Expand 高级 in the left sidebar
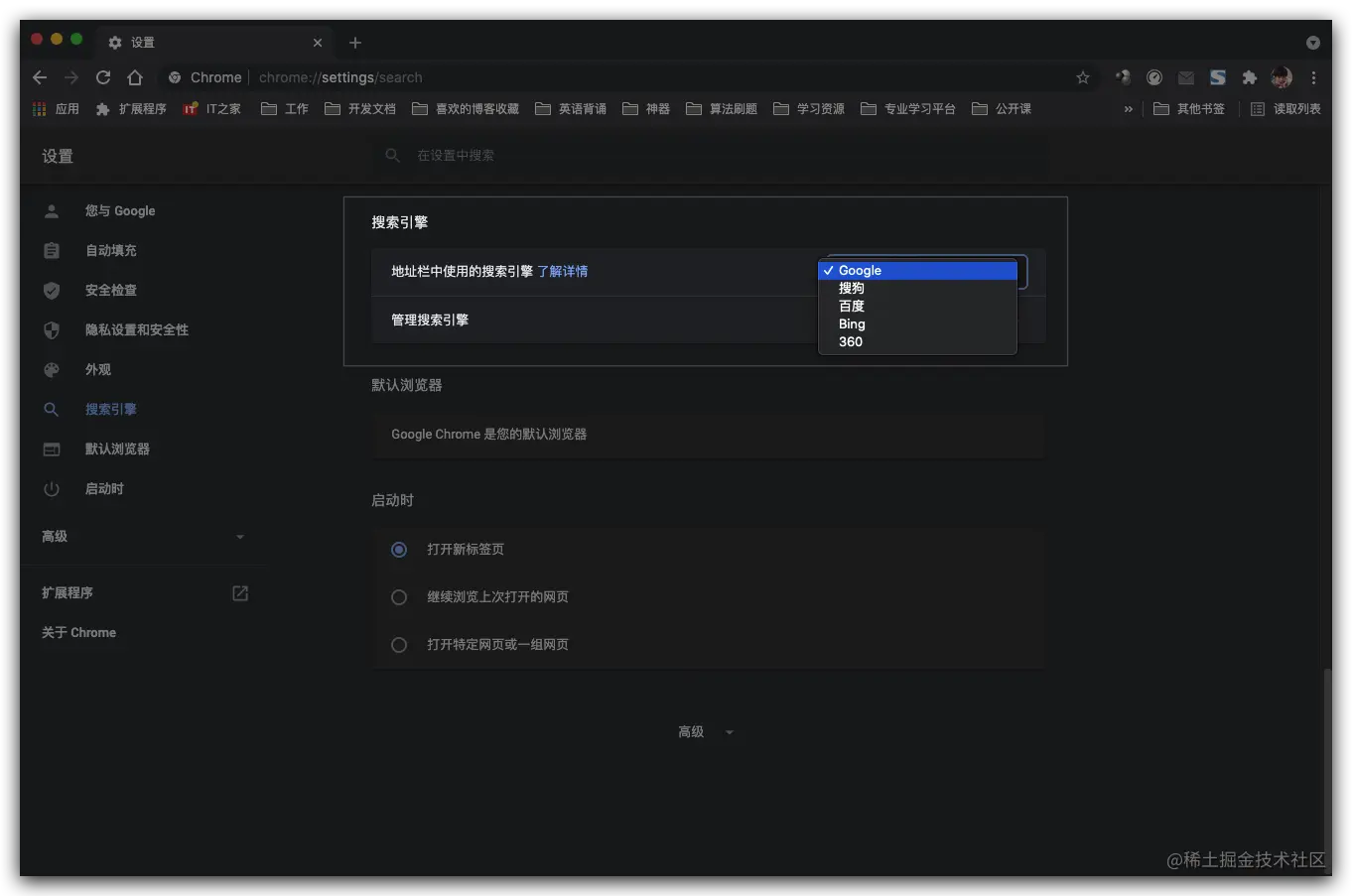Screen dimensions: 1352x896 (144, 537)
